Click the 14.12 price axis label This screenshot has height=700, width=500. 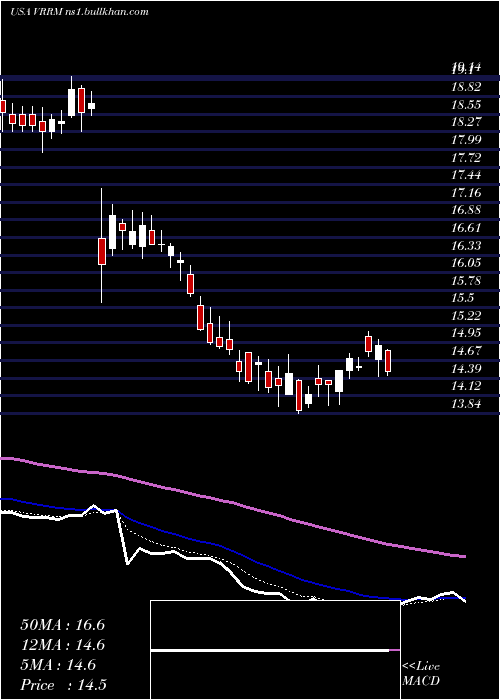467,386
